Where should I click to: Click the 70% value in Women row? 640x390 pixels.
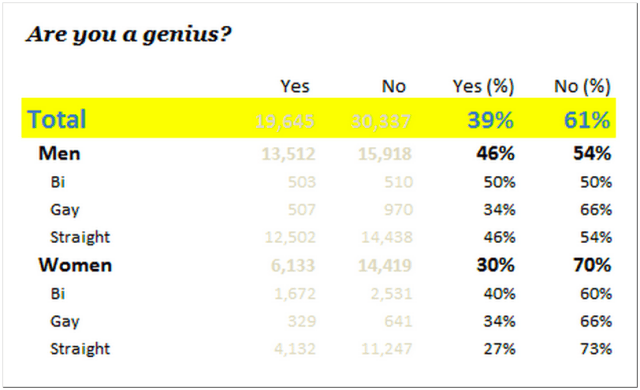pos(592,265)
